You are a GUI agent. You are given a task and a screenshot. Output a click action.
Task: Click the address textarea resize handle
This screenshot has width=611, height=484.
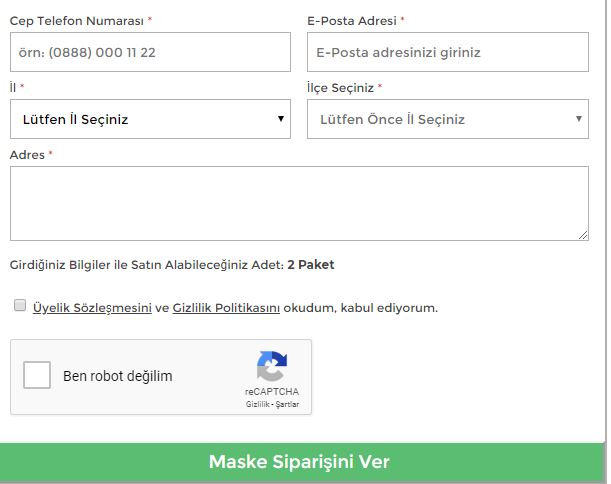coord(583,235)
